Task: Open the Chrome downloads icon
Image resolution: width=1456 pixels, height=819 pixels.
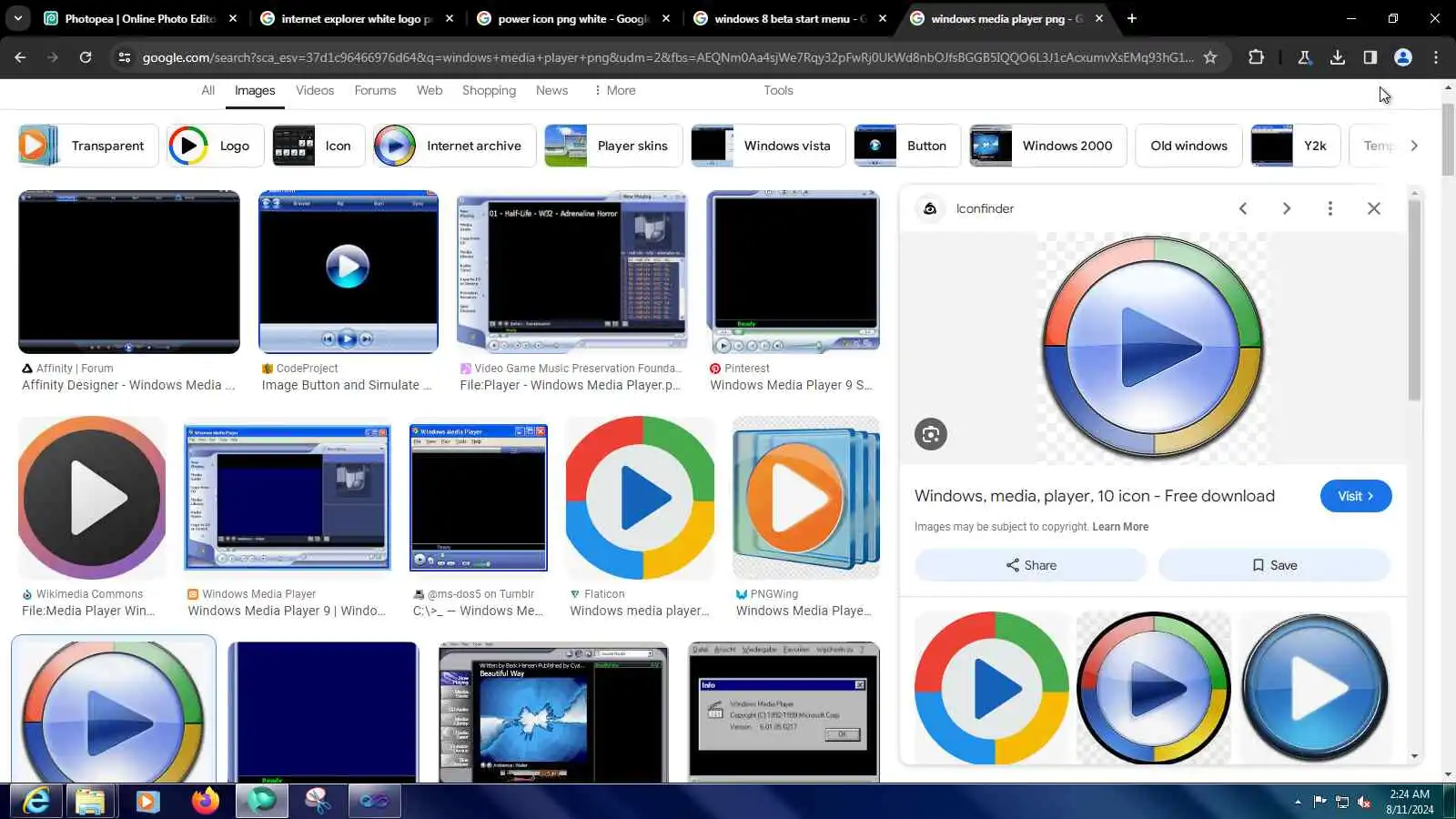Action: 1337,57
